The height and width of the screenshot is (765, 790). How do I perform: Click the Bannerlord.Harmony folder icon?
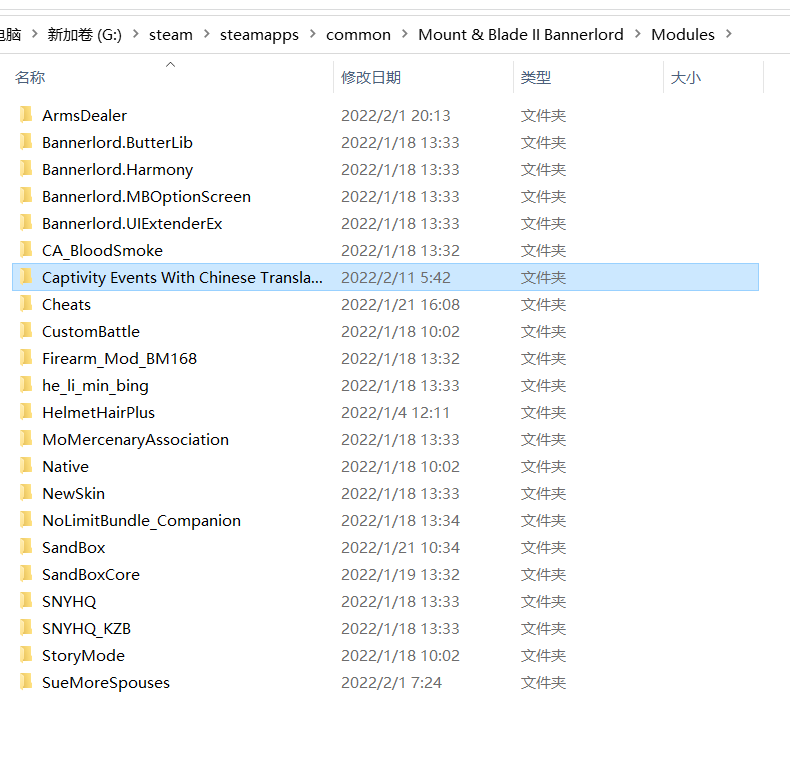26,169
